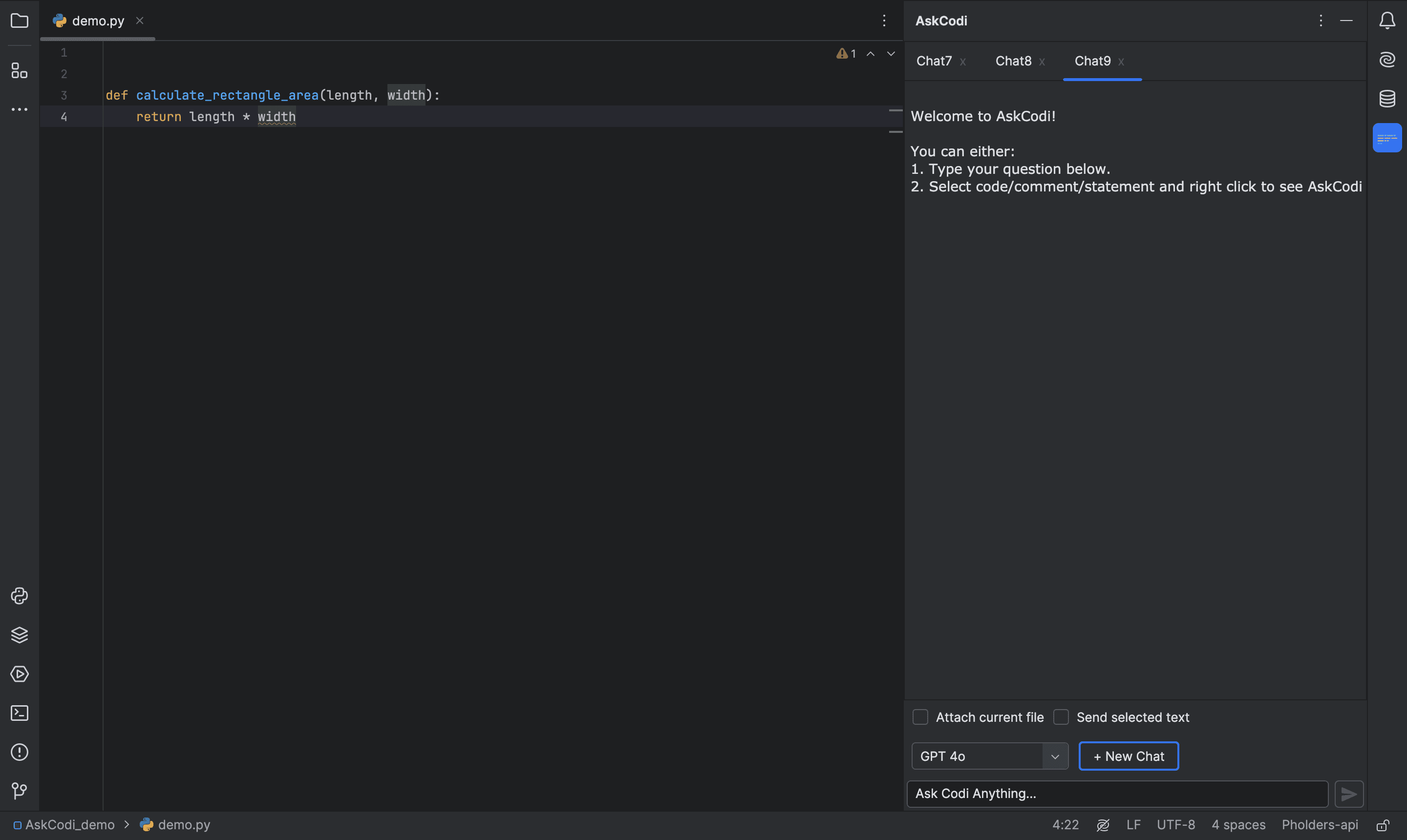The width and height of the screenshot is (1407, 840).
Task: Select the demo.py editor tab
Action: pyautogui.click(x=97, y=21)
